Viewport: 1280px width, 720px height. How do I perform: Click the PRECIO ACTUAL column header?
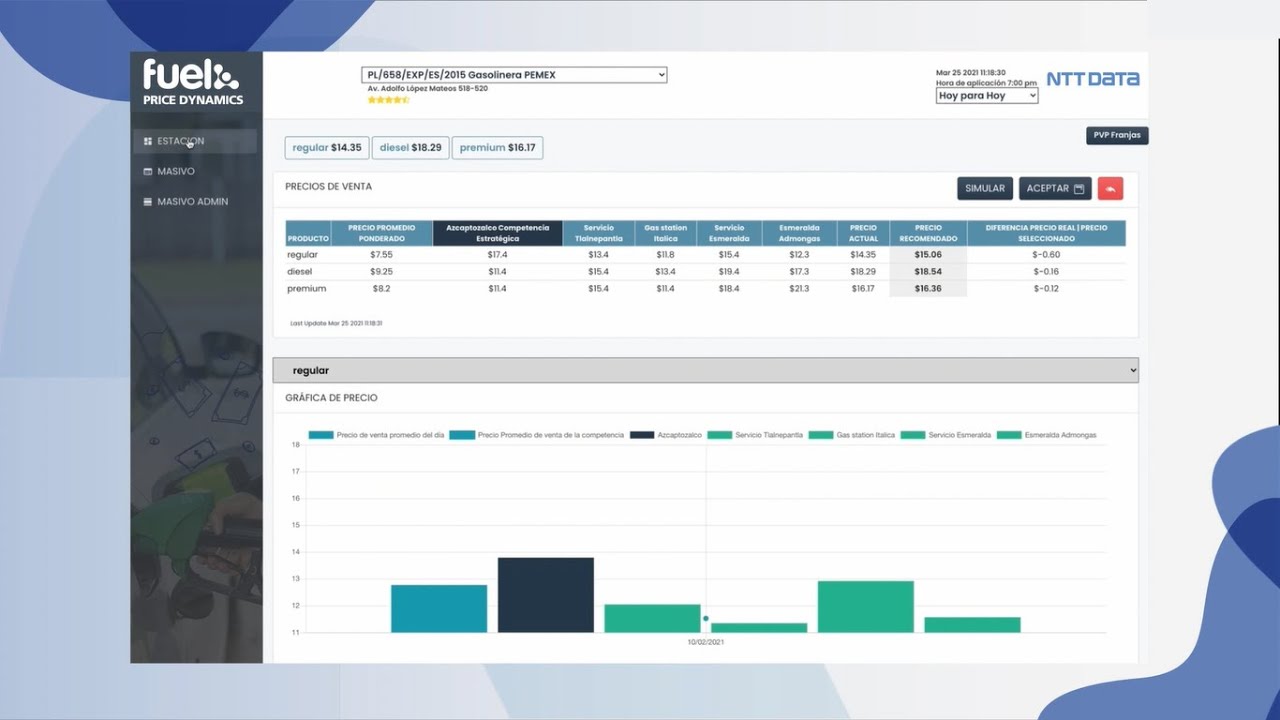863,233
